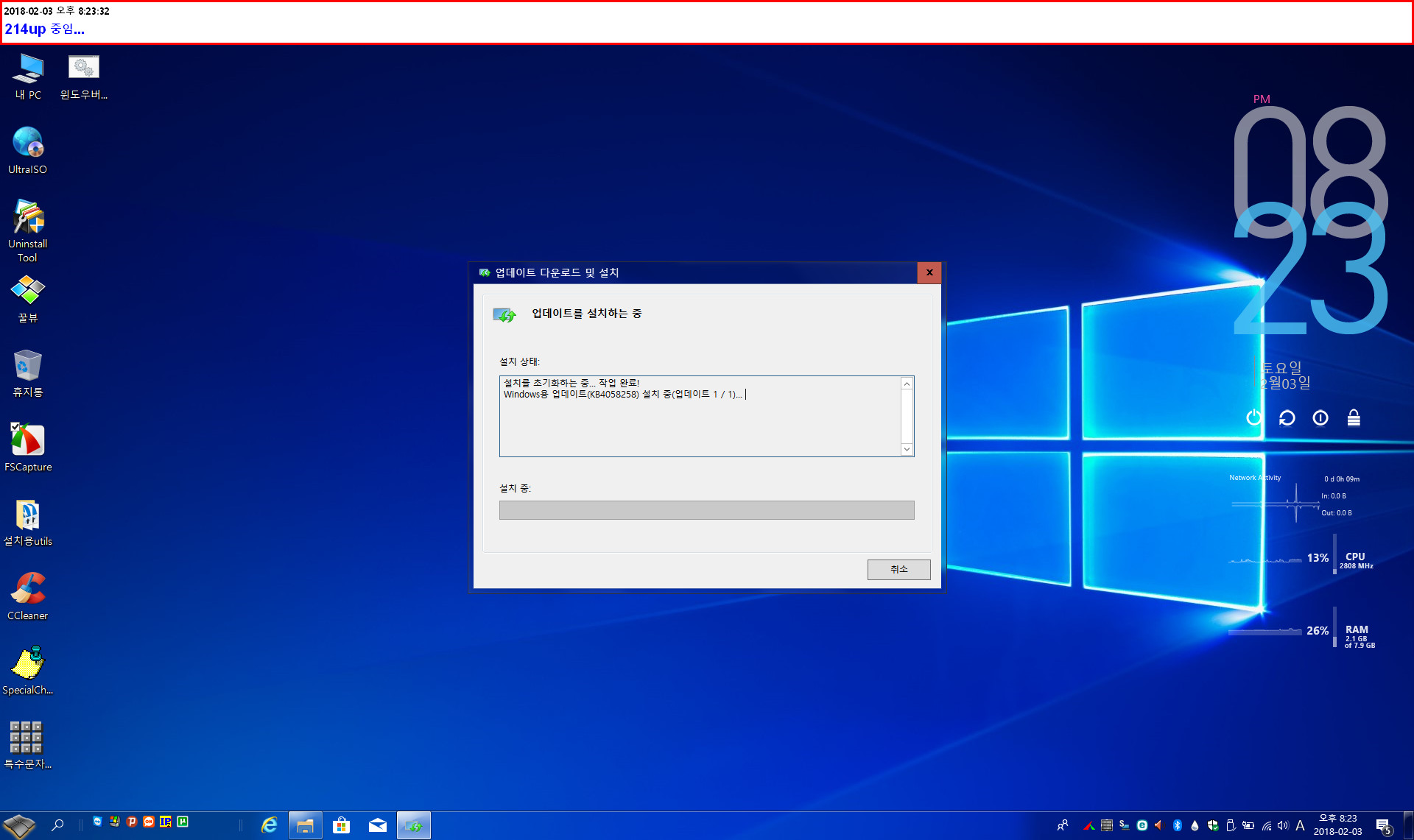Open 내 PC desktop icon
The height and width of the screenshot is (840, 1414).
pos(28,77)
